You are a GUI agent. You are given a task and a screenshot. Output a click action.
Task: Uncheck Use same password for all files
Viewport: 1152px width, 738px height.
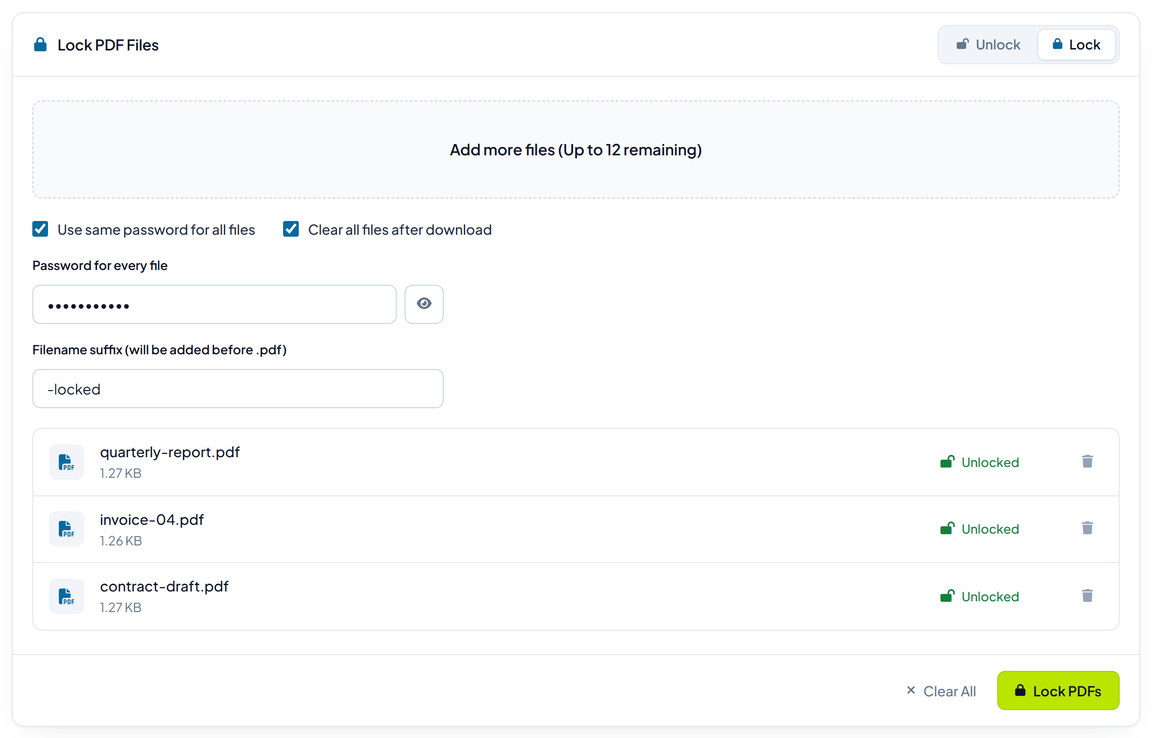pyautogui.click(x=40, y=229)
